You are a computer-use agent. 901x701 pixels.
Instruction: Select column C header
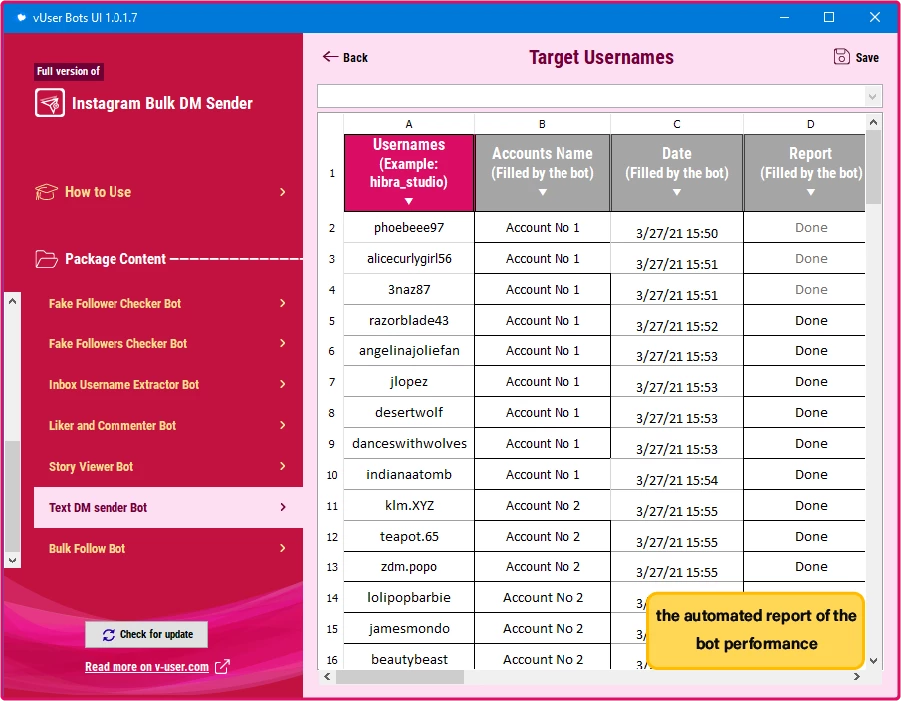[x=677, y=124]
